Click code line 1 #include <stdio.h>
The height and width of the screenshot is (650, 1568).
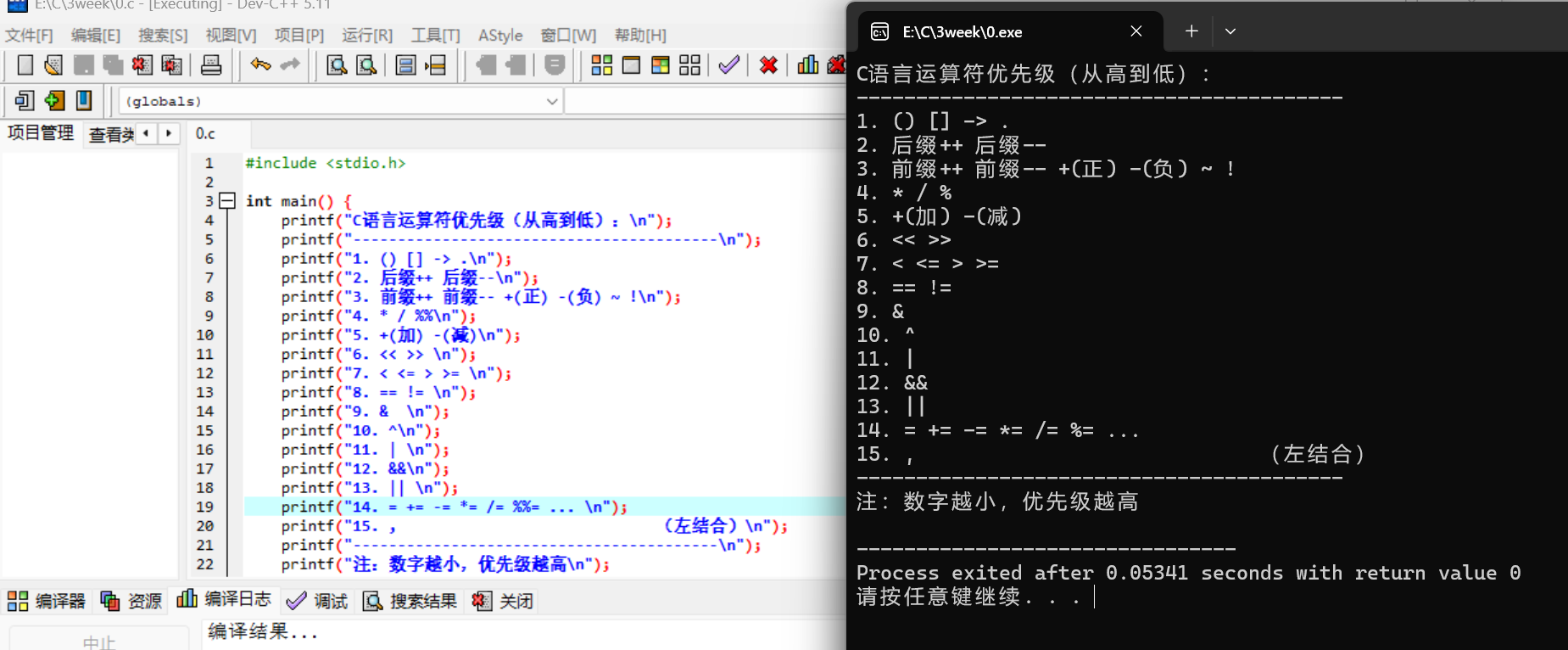click(326, 163)
